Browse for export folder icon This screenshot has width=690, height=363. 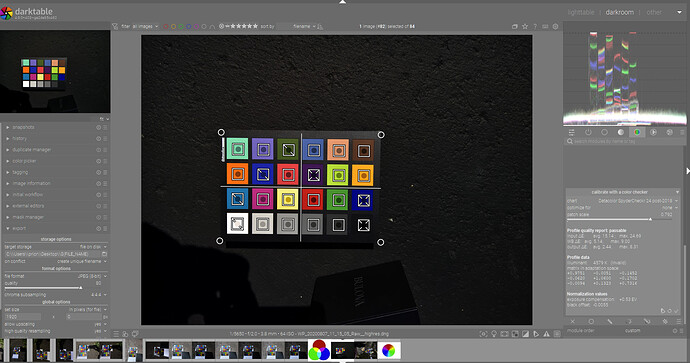click(104, 254)
